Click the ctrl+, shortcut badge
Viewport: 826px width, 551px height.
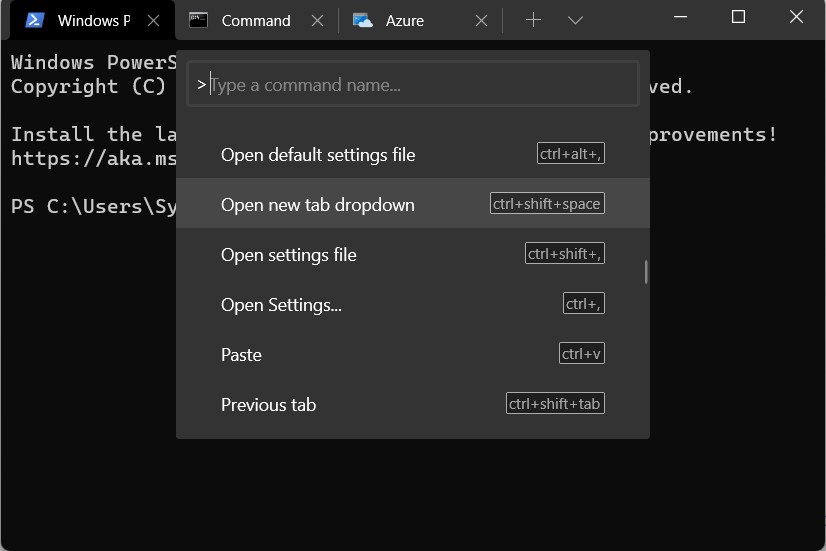click(x=584, y=303)
